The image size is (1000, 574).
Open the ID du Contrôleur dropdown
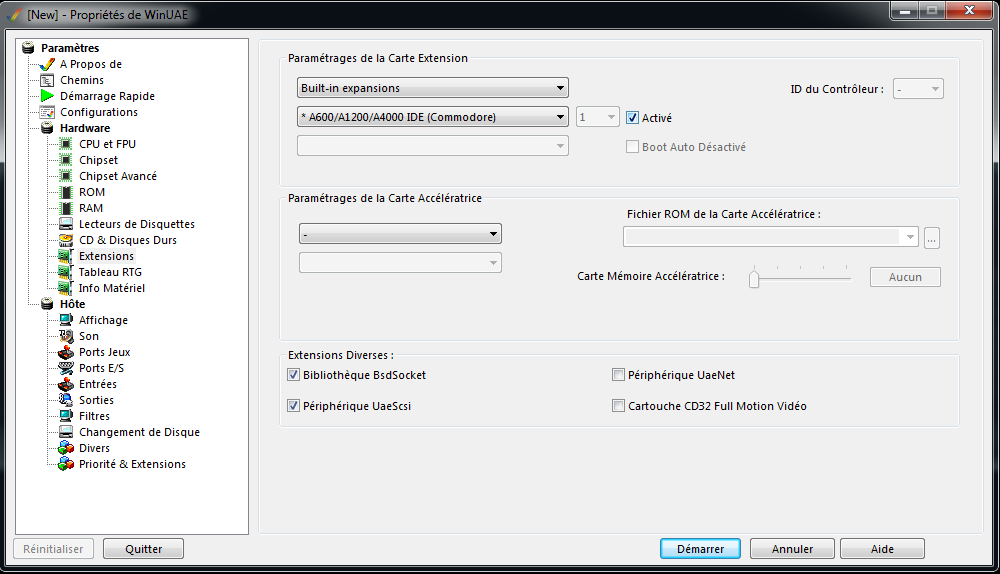click(918, 89)
